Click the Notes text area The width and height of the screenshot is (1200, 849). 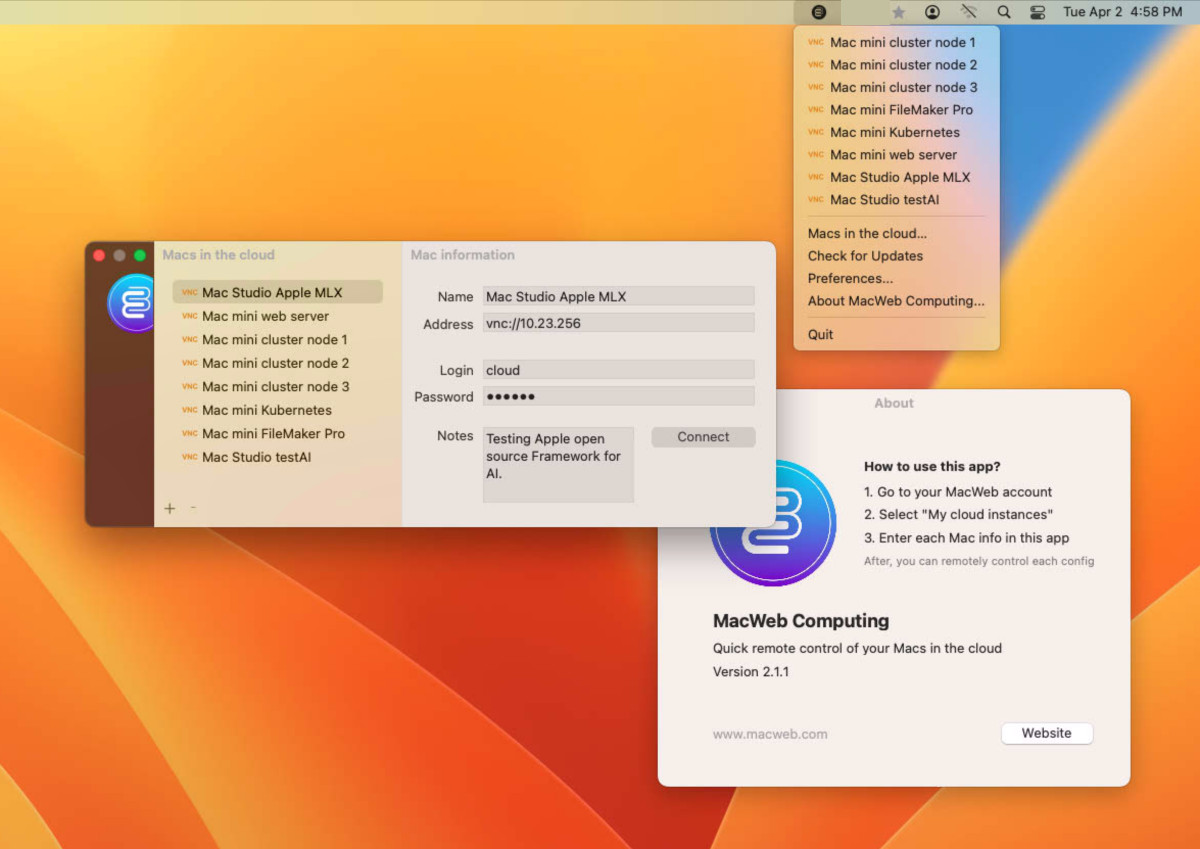point(558,465)
